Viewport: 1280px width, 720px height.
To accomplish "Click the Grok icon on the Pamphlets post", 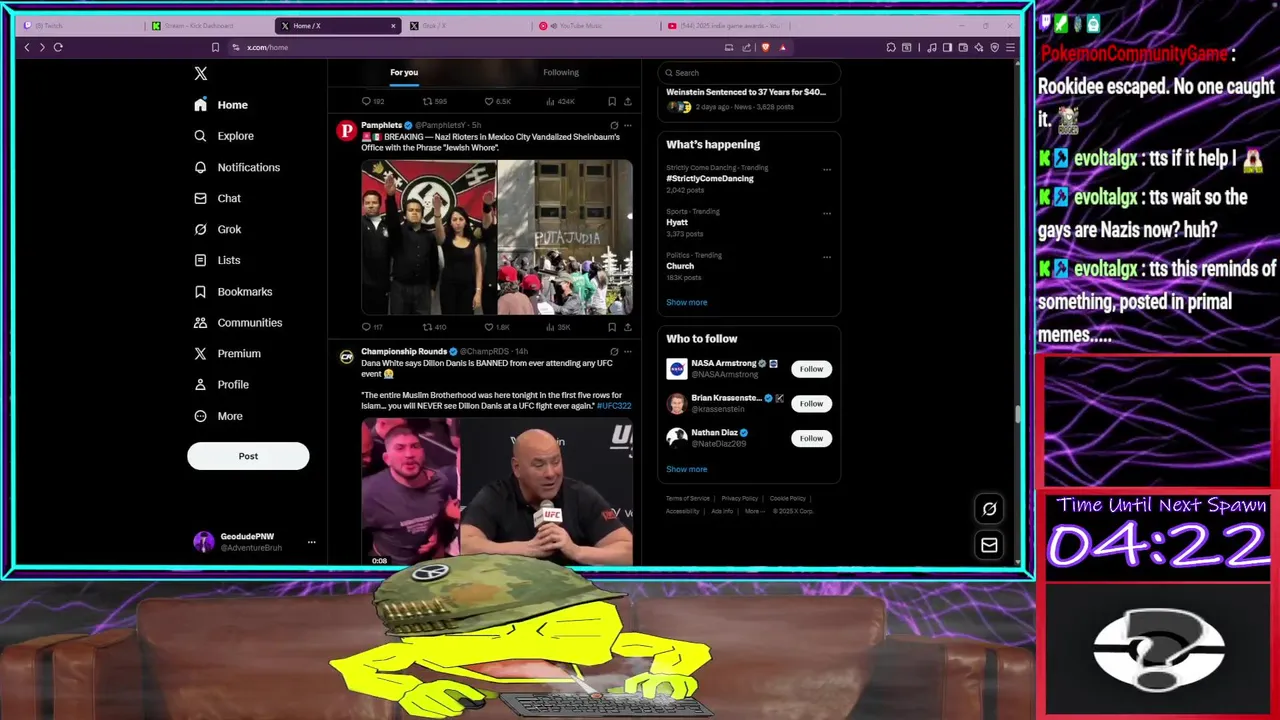I will (614, 126).
